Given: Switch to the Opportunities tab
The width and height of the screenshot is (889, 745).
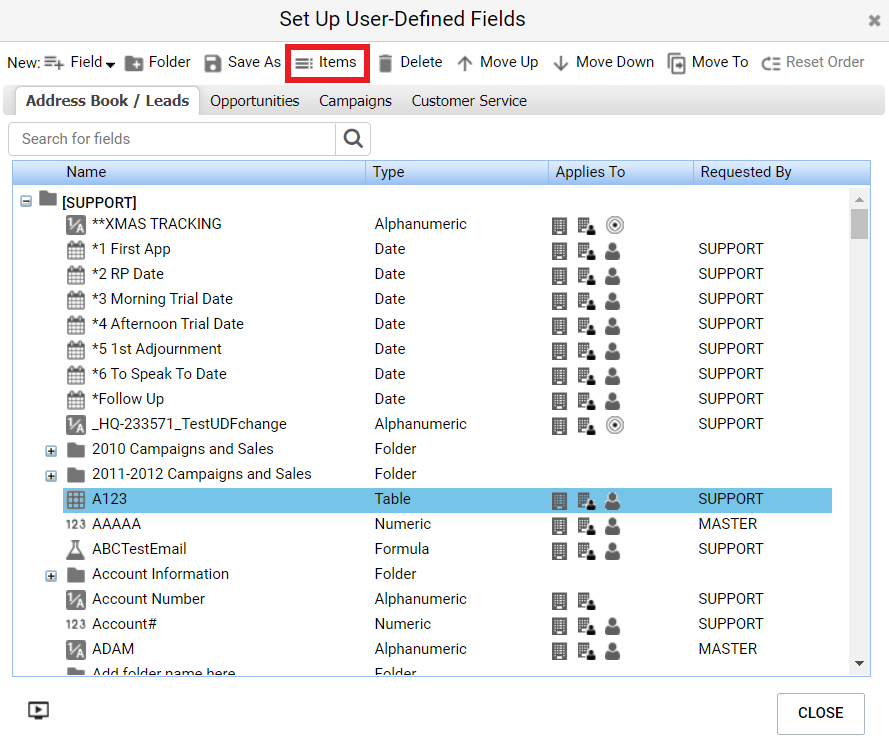Looking at the screenshot, I should [x=254, y=101].
